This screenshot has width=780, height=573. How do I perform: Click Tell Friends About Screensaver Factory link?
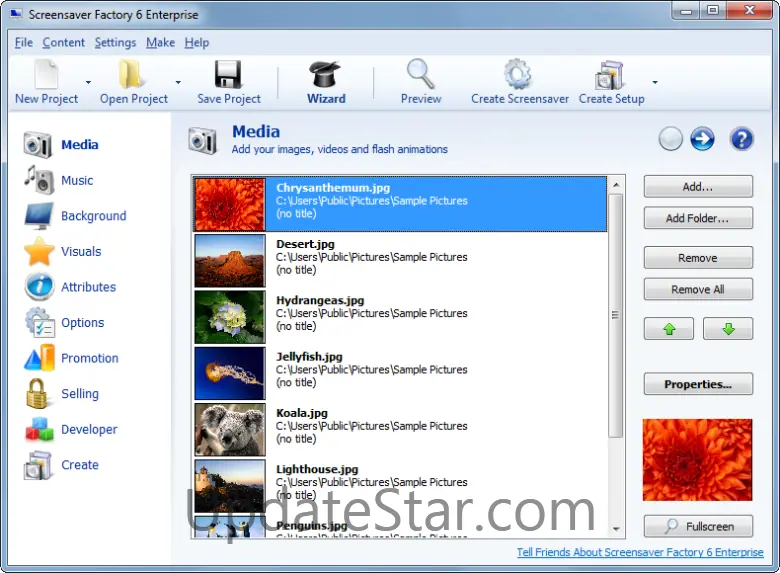tap(640, 552)
